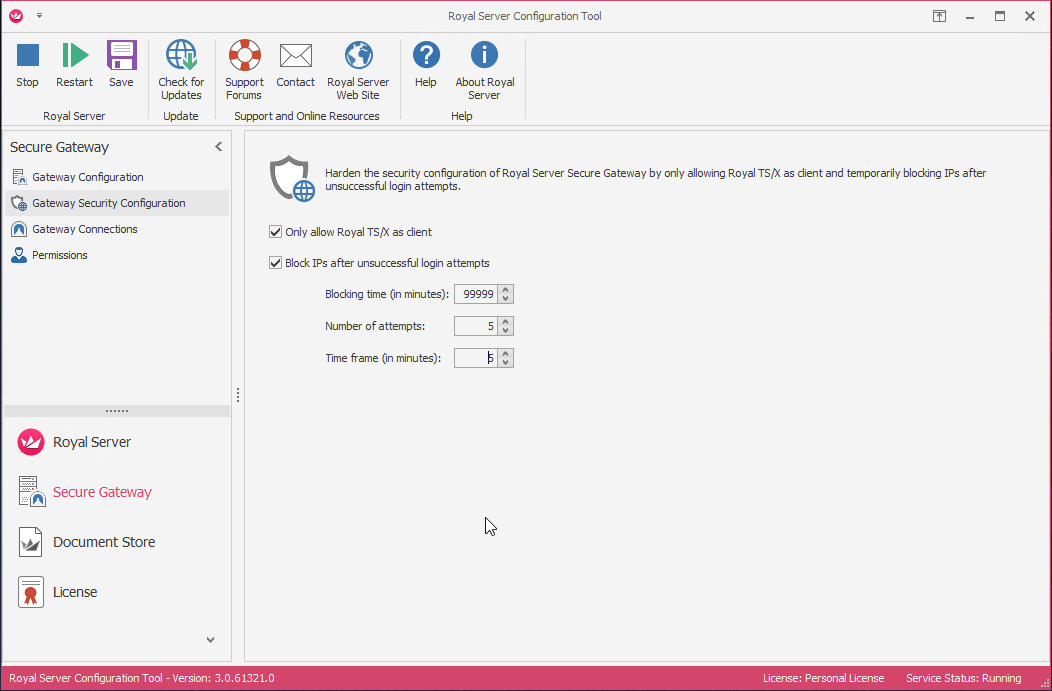Click the Royal Server app logo in title bar
The height and width of the screenshot is (691, 1052).
point(16,16)
